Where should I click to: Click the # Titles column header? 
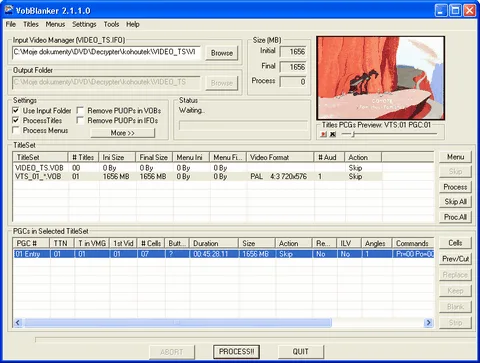[x=83, y=157]
